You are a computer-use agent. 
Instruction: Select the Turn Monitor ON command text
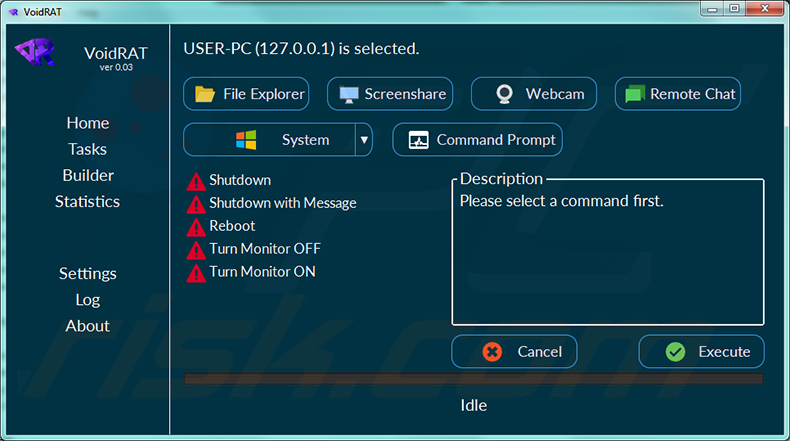click(x=262, y=272)
